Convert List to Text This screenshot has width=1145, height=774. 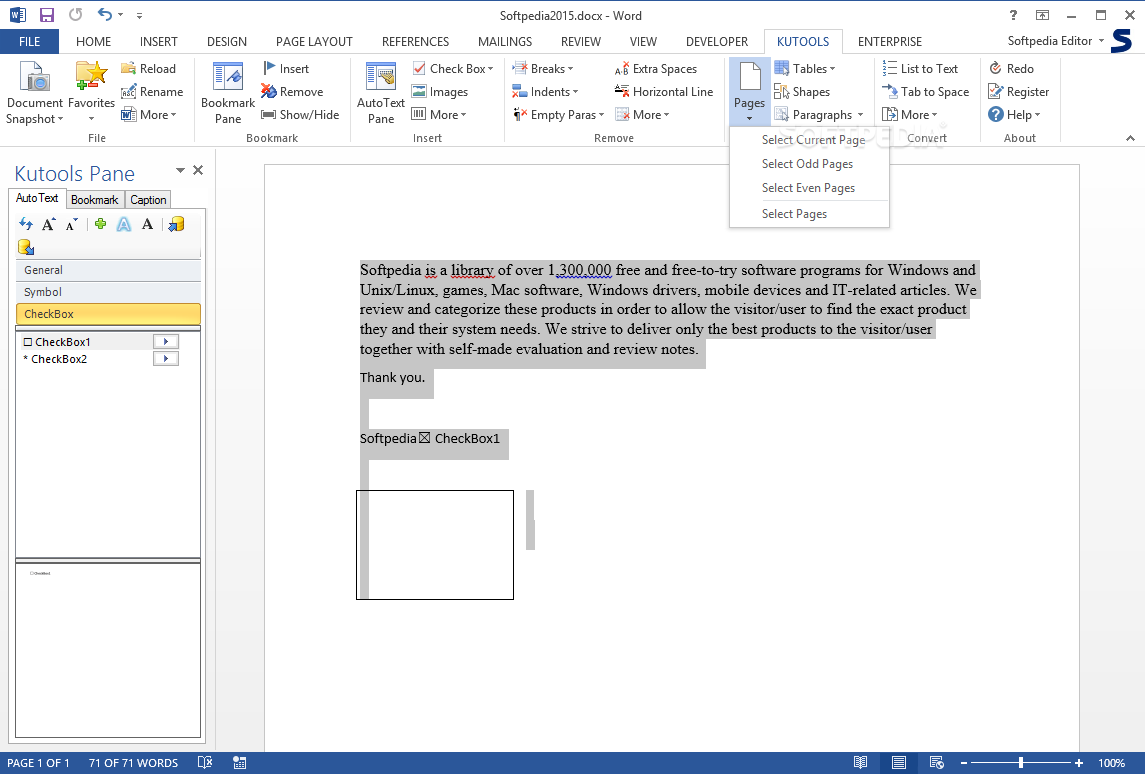point(920,69)
